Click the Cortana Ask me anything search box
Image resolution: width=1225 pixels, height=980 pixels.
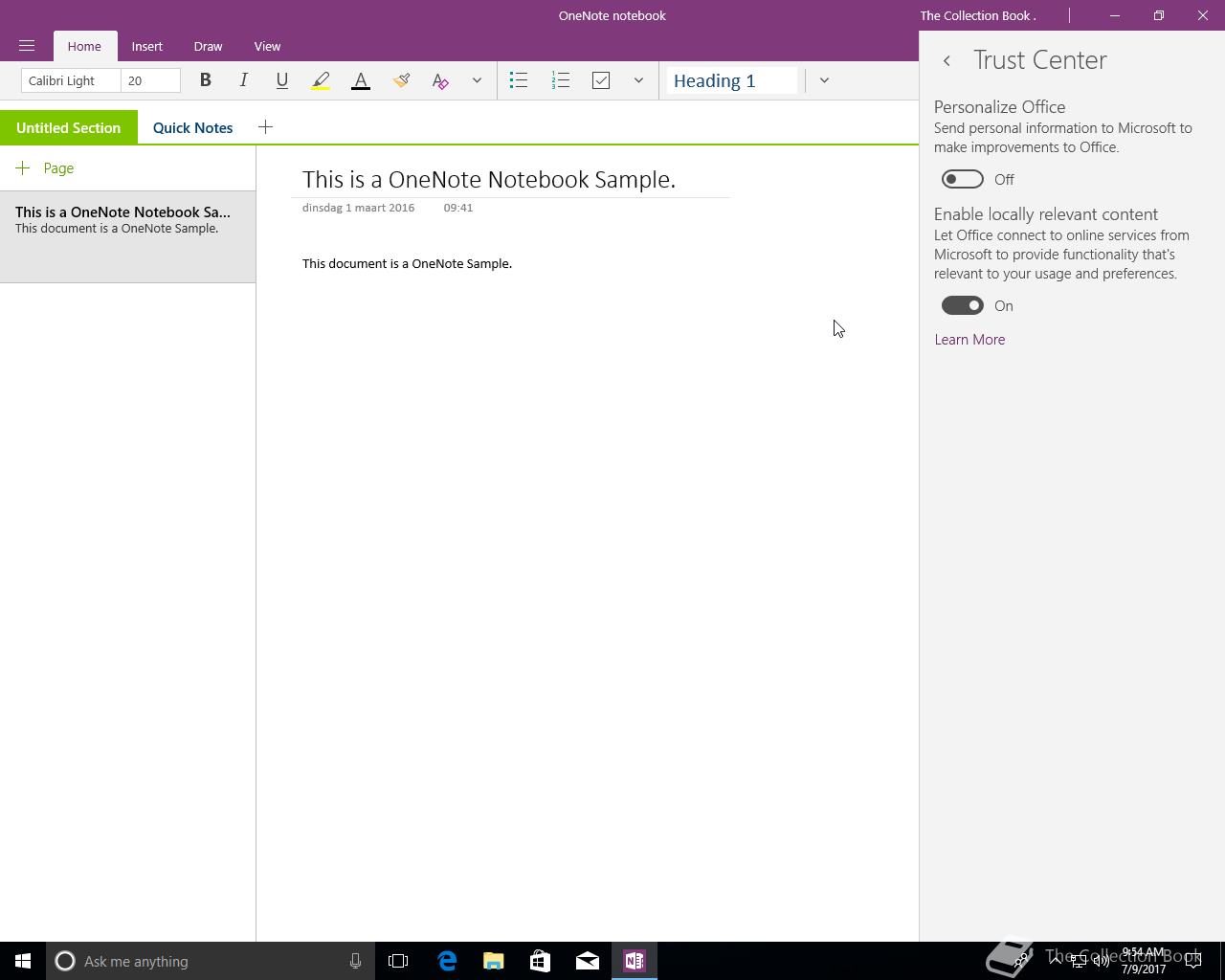tap(209, 961)
